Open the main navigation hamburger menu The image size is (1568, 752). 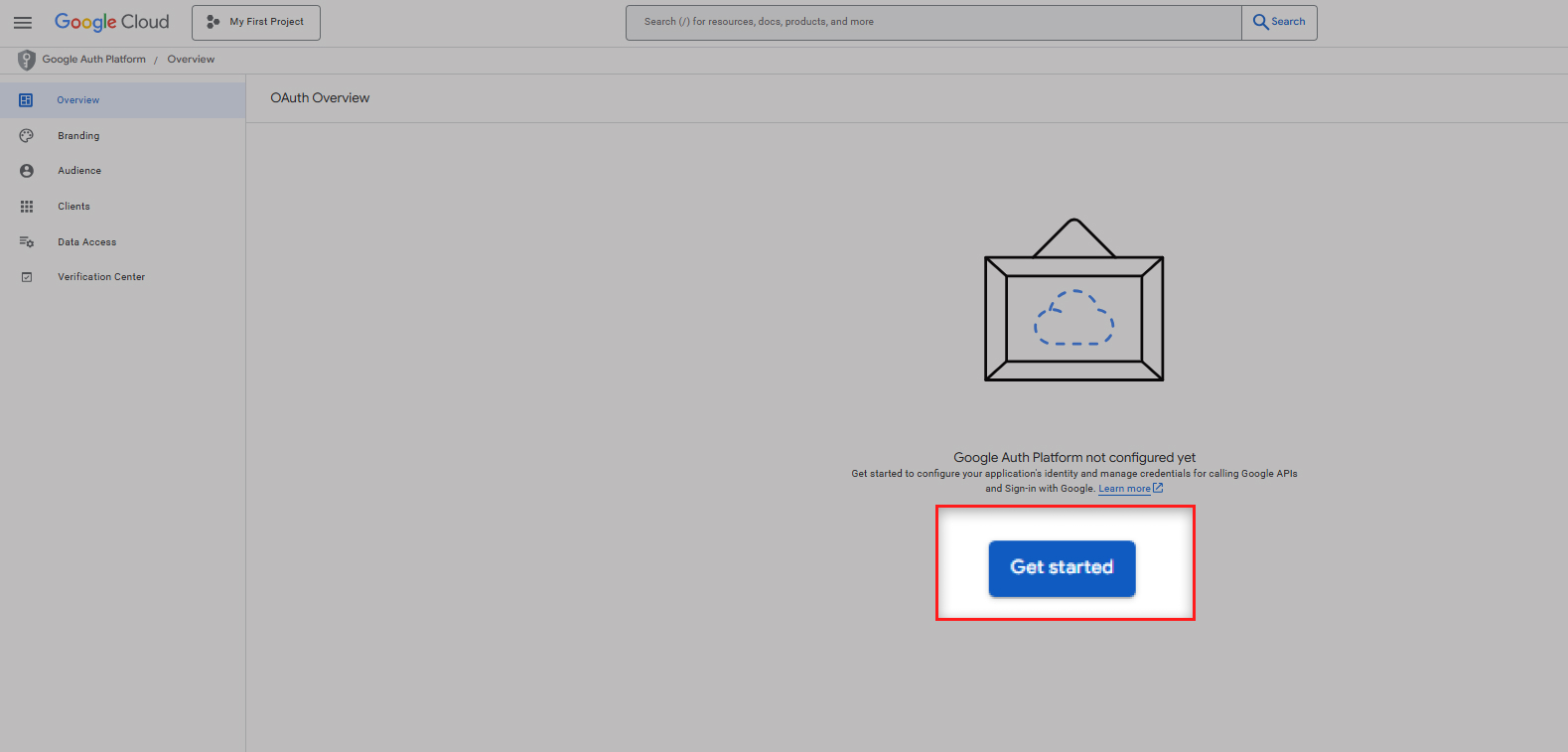click(x=23, y=22)
